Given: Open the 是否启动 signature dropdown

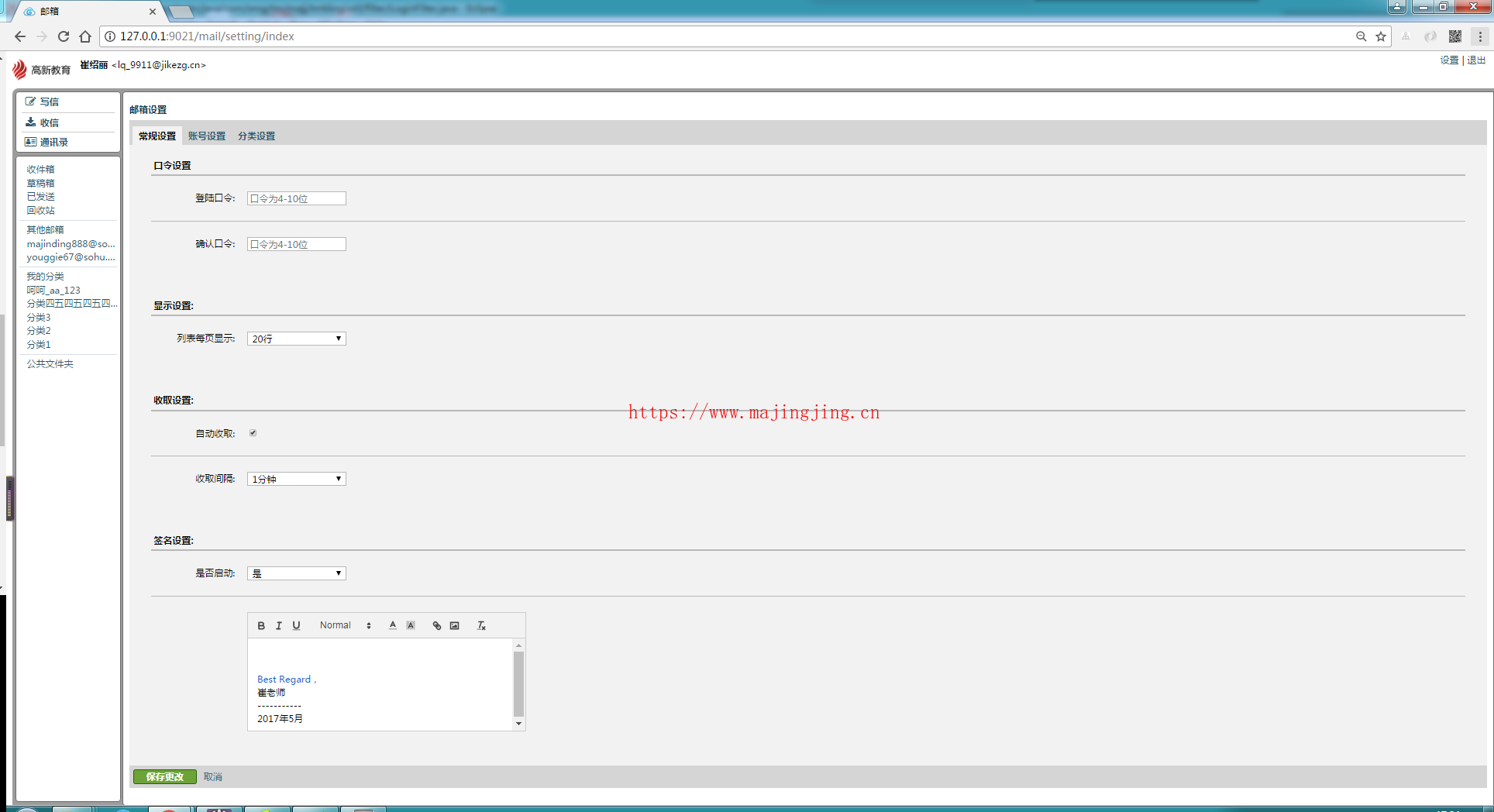Looking at the screenshot, I should click(297, 573).
